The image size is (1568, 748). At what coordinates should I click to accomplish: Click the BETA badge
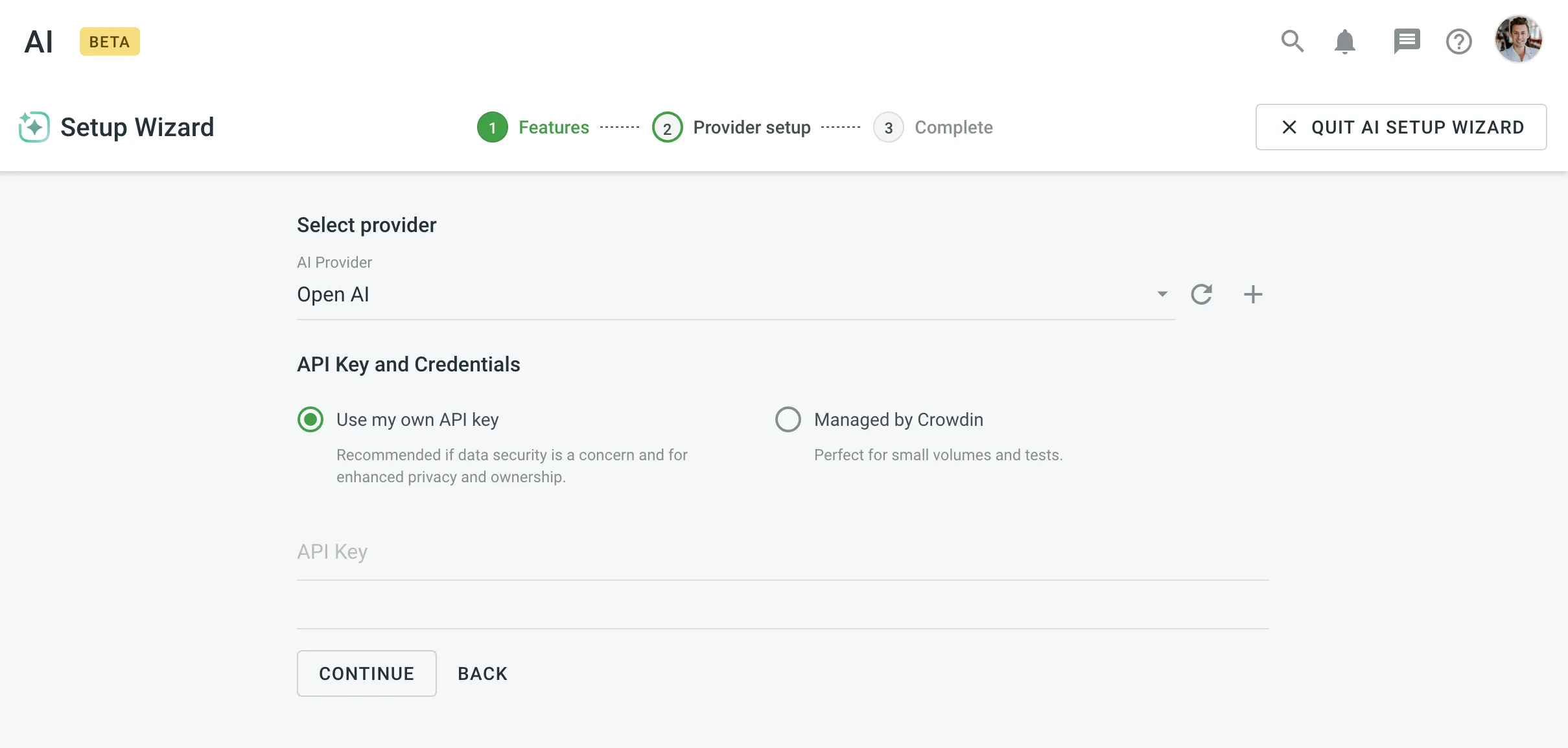pos(110,41)
